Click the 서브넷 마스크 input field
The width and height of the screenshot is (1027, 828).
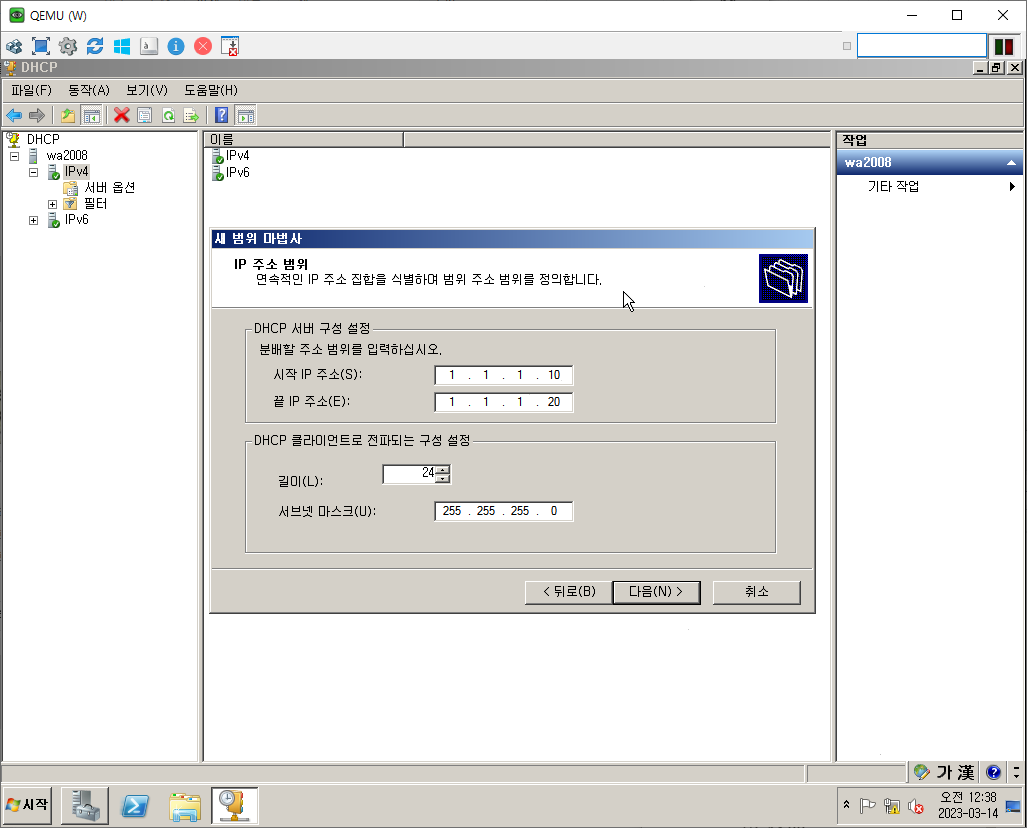[504, 512]
